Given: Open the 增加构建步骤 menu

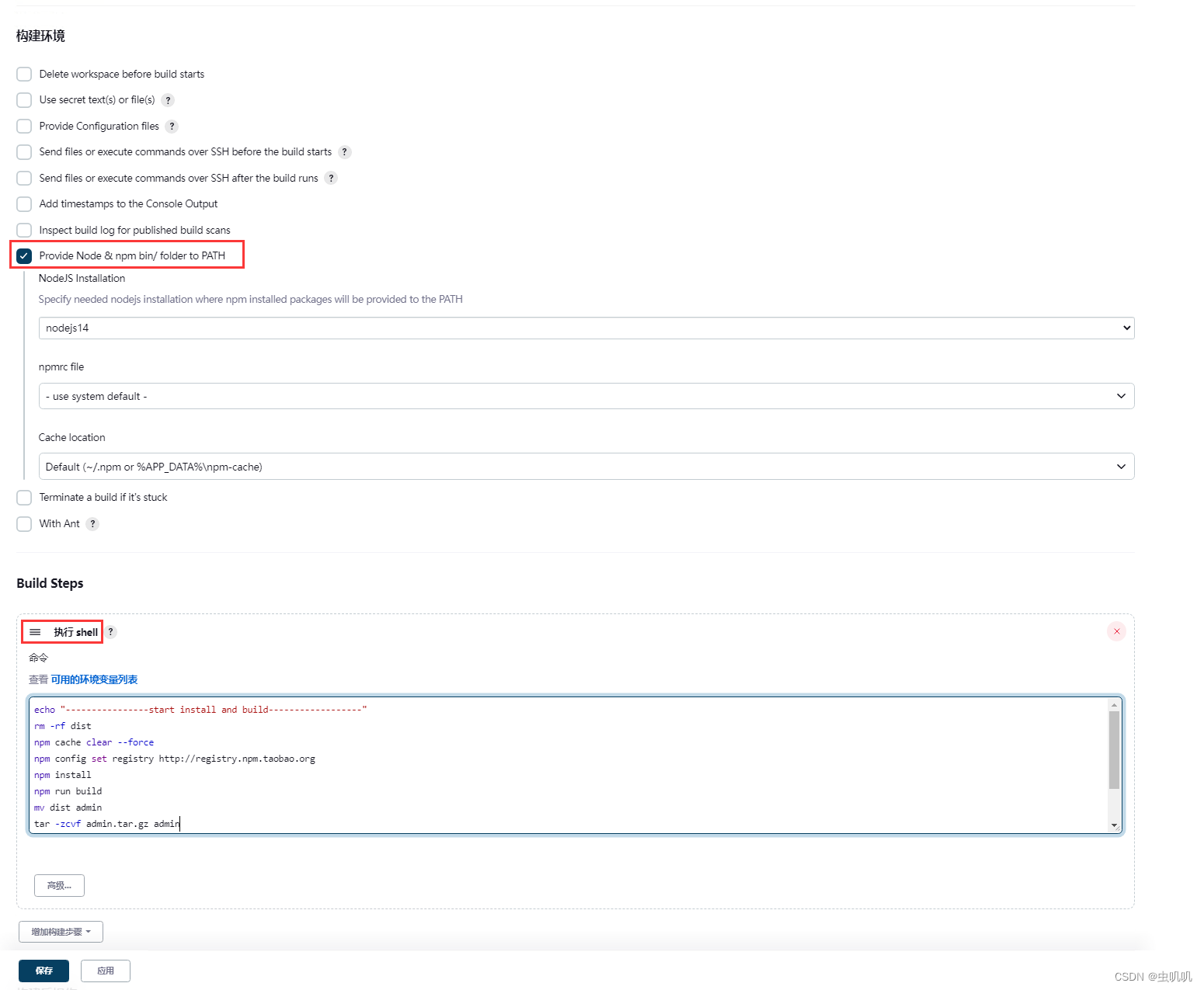Looking at the screenshot, I should tap(60, 931).
